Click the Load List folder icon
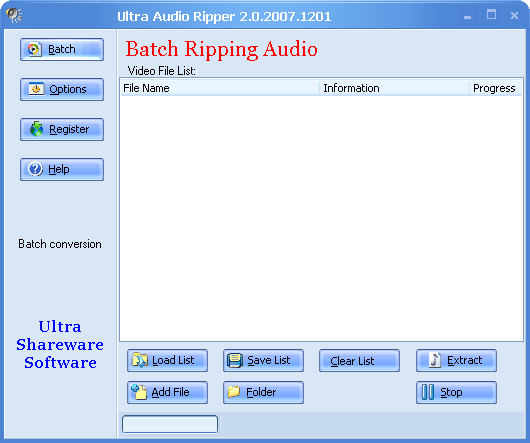Image resolution: width=530 pixels, height=443 pixels. click(x=140, y=360)
